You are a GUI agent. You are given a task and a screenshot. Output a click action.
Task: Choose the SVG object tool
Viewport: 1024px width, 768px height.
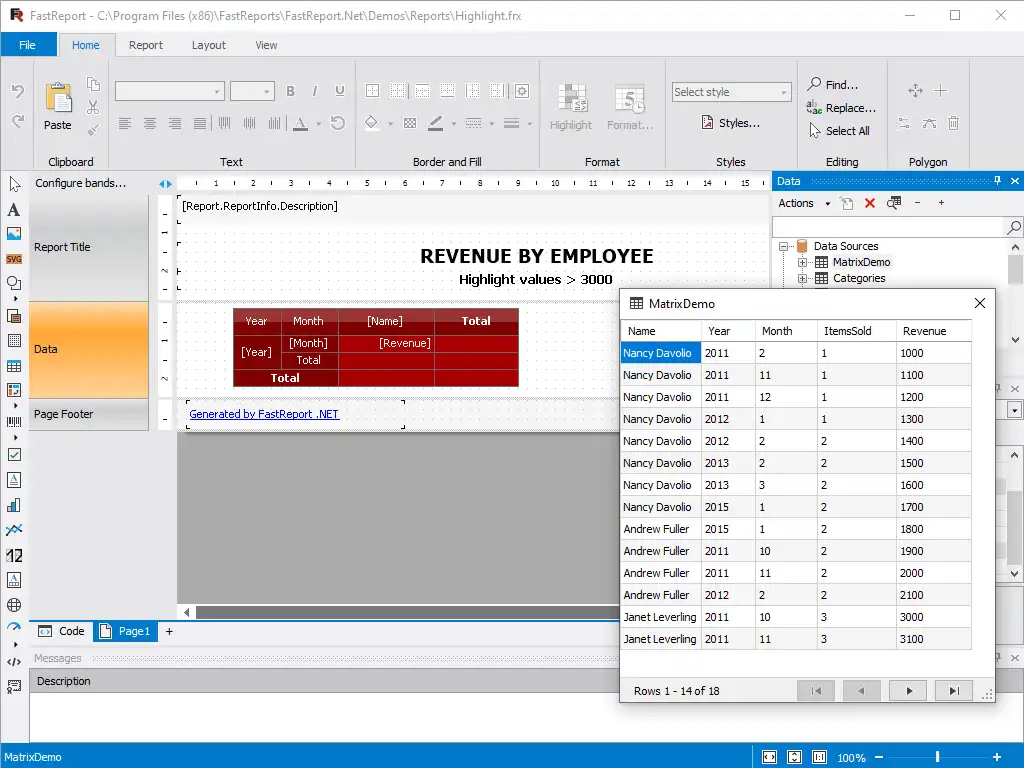[14, 259]
